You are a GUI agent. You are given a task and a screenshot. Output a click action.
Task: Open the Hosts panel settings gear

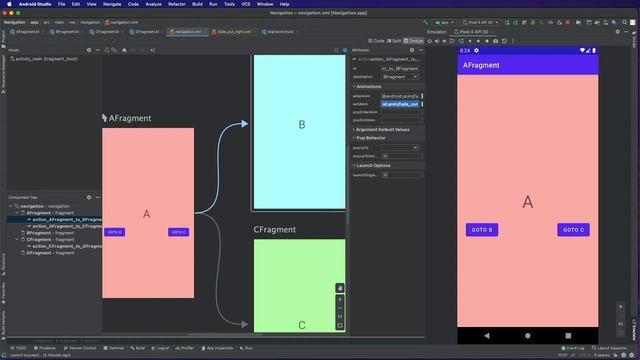point(89,50)
